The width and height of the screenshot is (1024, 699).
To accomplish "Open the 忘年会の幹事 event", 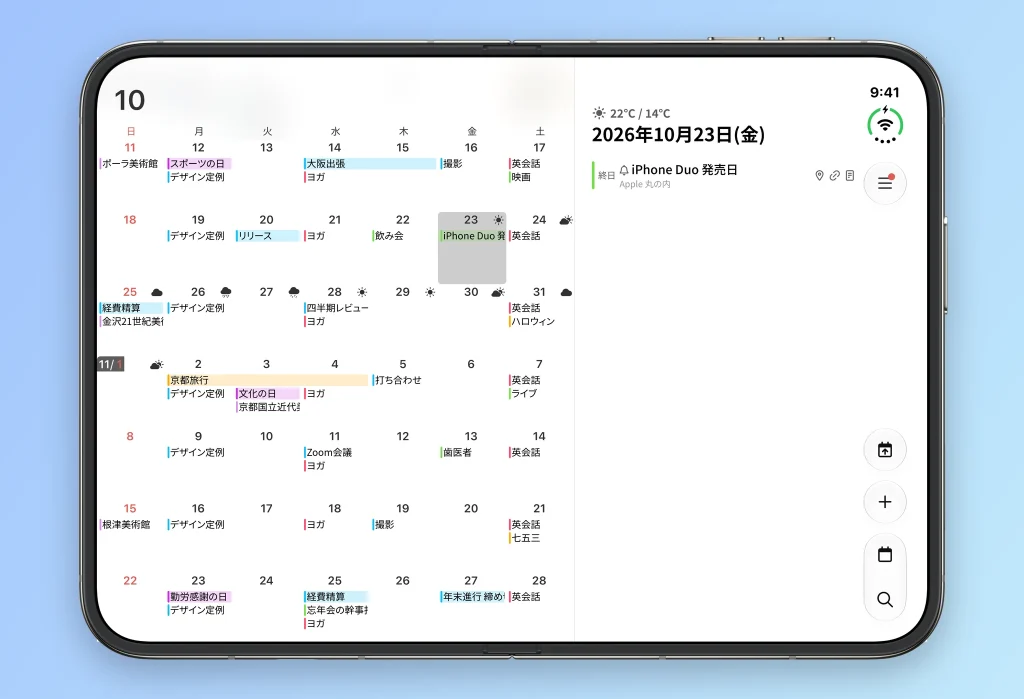I will pos(336,610).
